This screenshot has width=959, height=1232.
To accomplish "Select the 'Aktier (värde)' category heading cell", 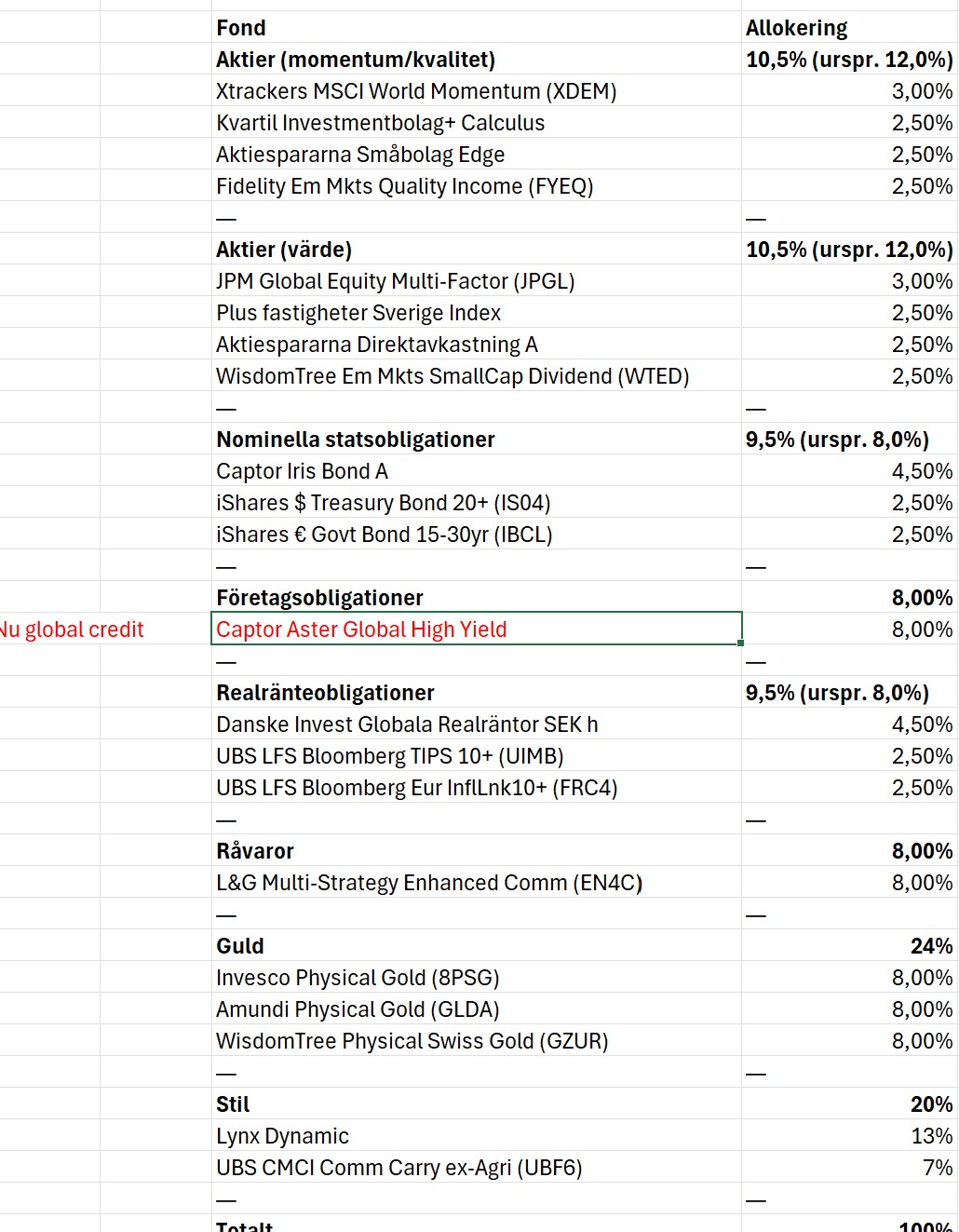I will coord(284,250).
